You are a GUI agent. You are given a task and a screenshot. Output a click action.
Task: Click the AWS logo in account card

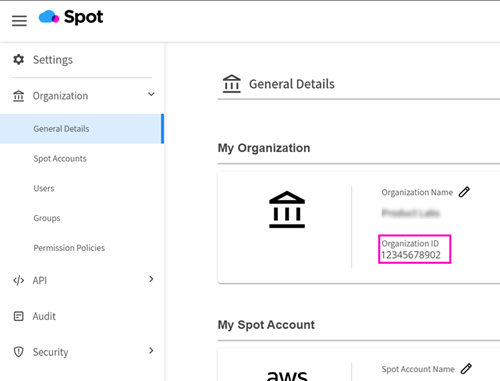[x=287, y=375]
